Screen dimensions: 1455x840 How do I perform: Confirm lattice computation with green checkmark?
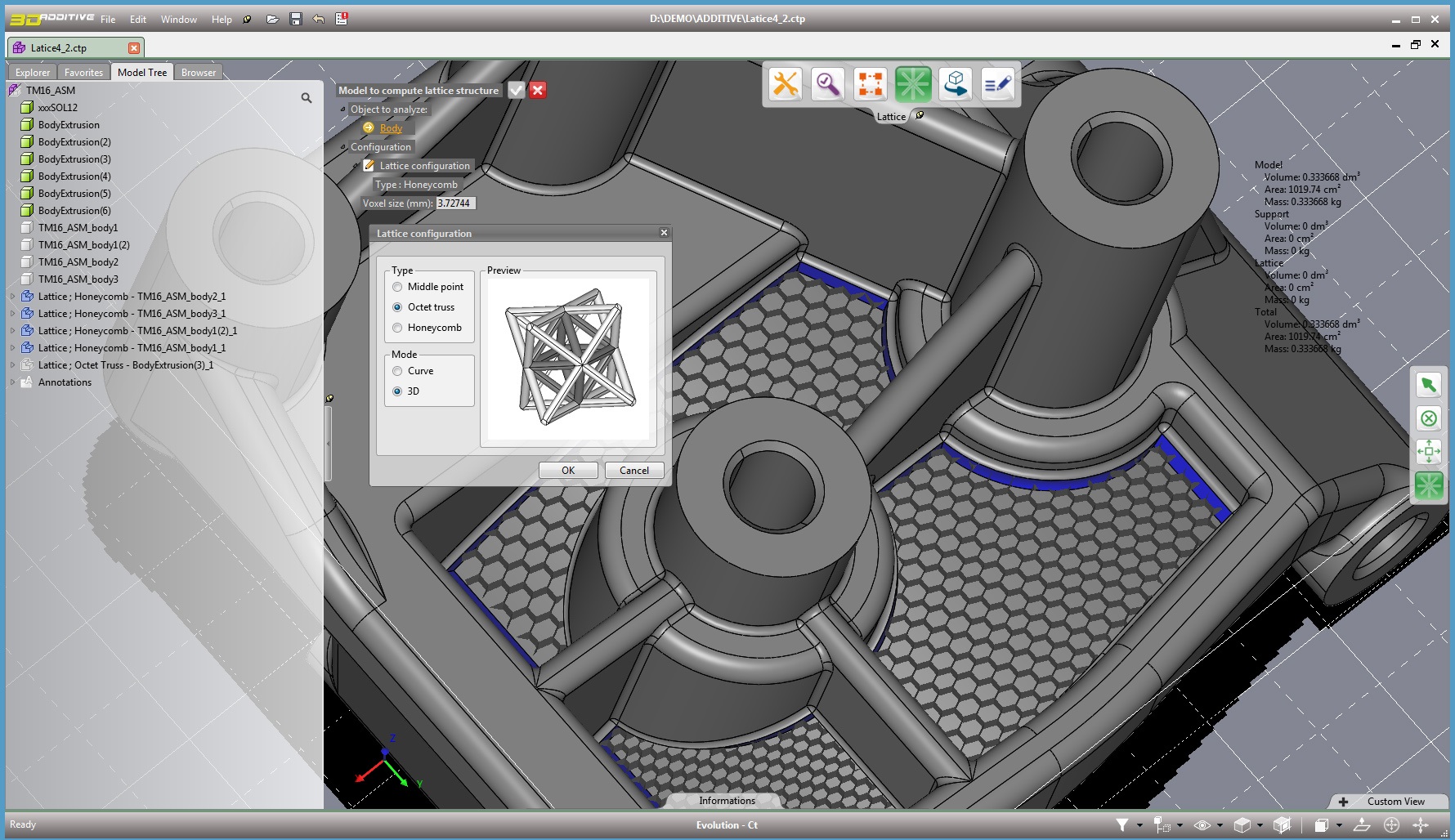[x=516, y=91]
